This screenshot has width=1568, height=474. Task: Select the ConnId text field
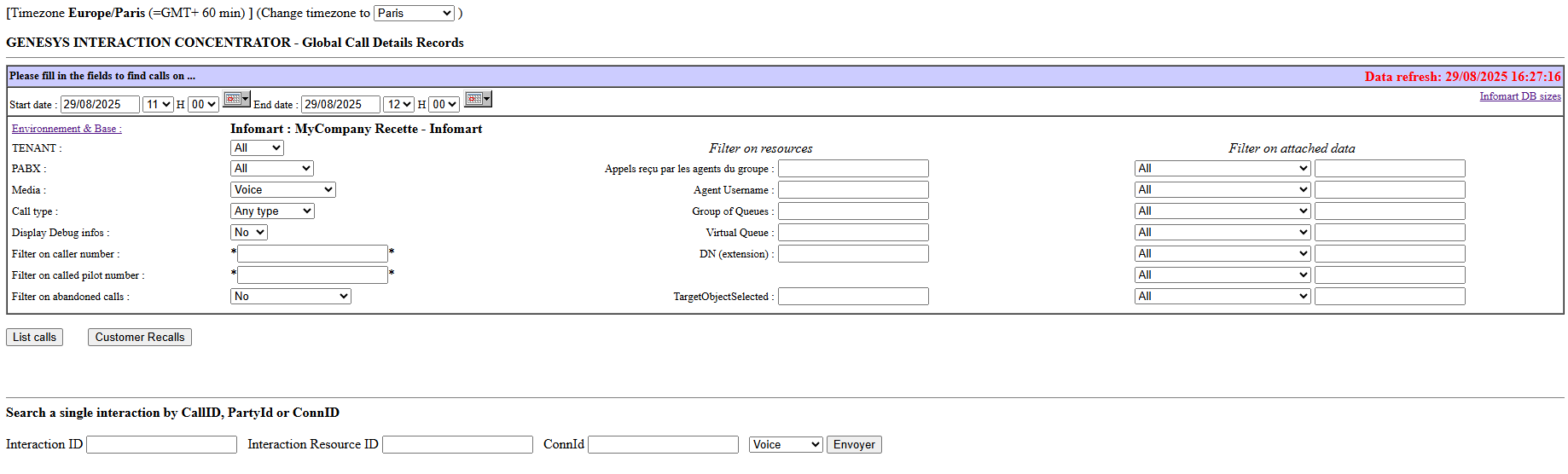tap(663, 445)
